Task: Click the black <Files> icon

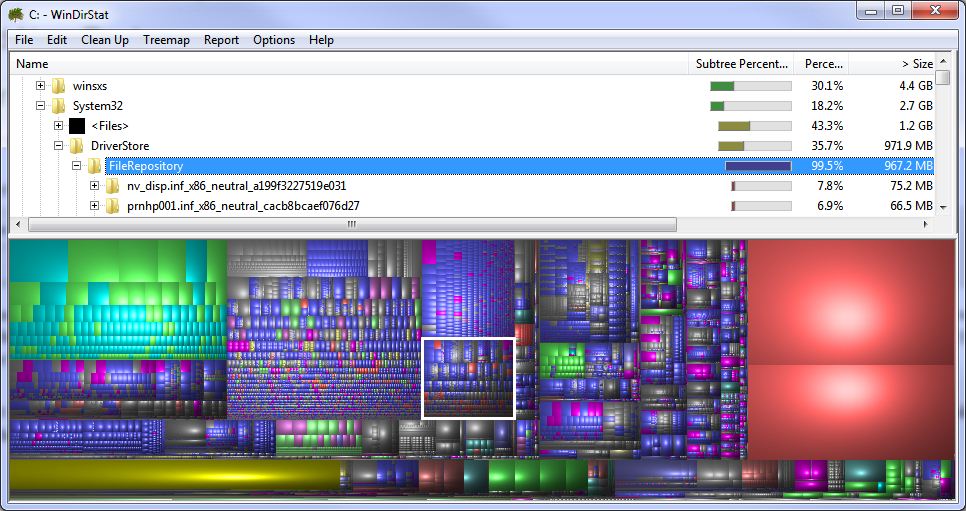Action: click(76, 126)
